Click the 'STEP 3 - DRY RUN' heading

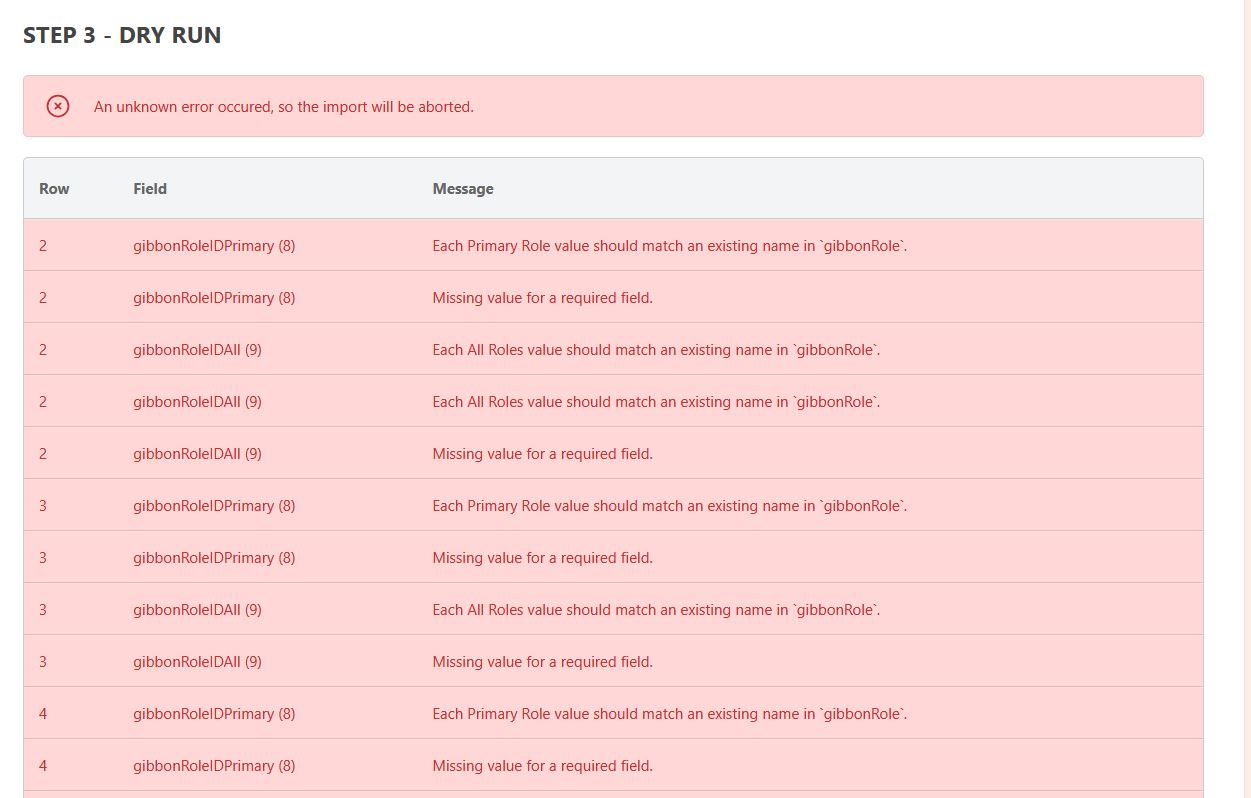coord(122,35)
